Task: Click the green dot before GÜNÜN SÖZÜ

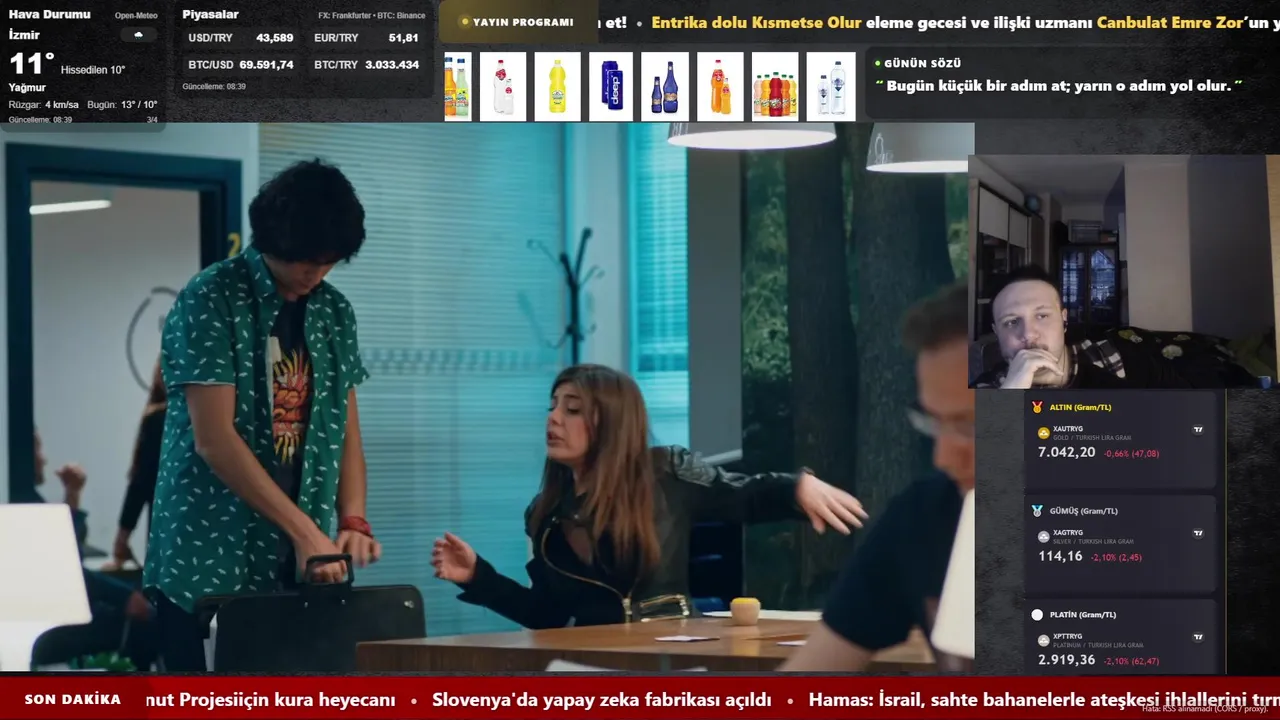Action: 878,63
